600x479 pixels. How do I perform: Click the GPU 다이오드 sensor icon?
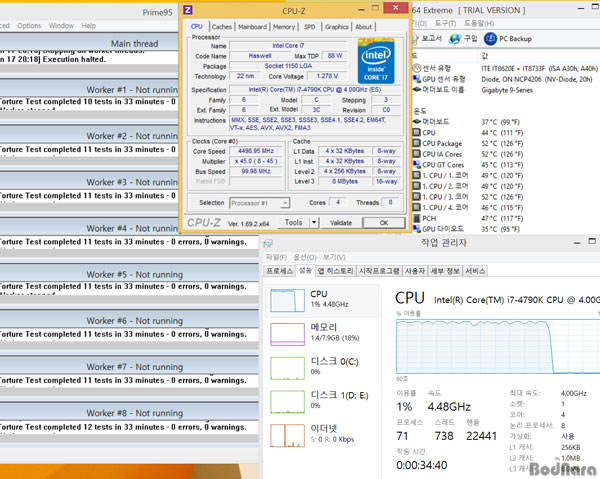(x=417, y=228)
